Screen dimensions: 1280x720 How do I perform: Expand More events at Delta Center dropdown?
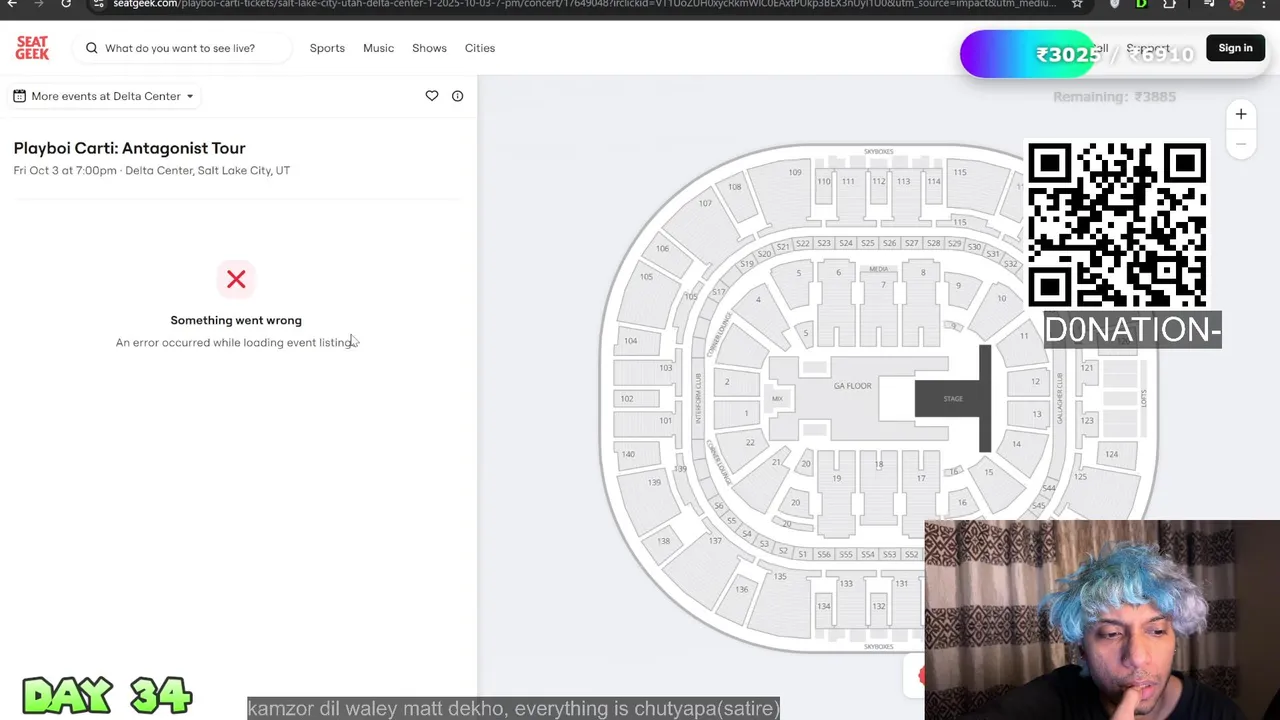pos(104,96)
